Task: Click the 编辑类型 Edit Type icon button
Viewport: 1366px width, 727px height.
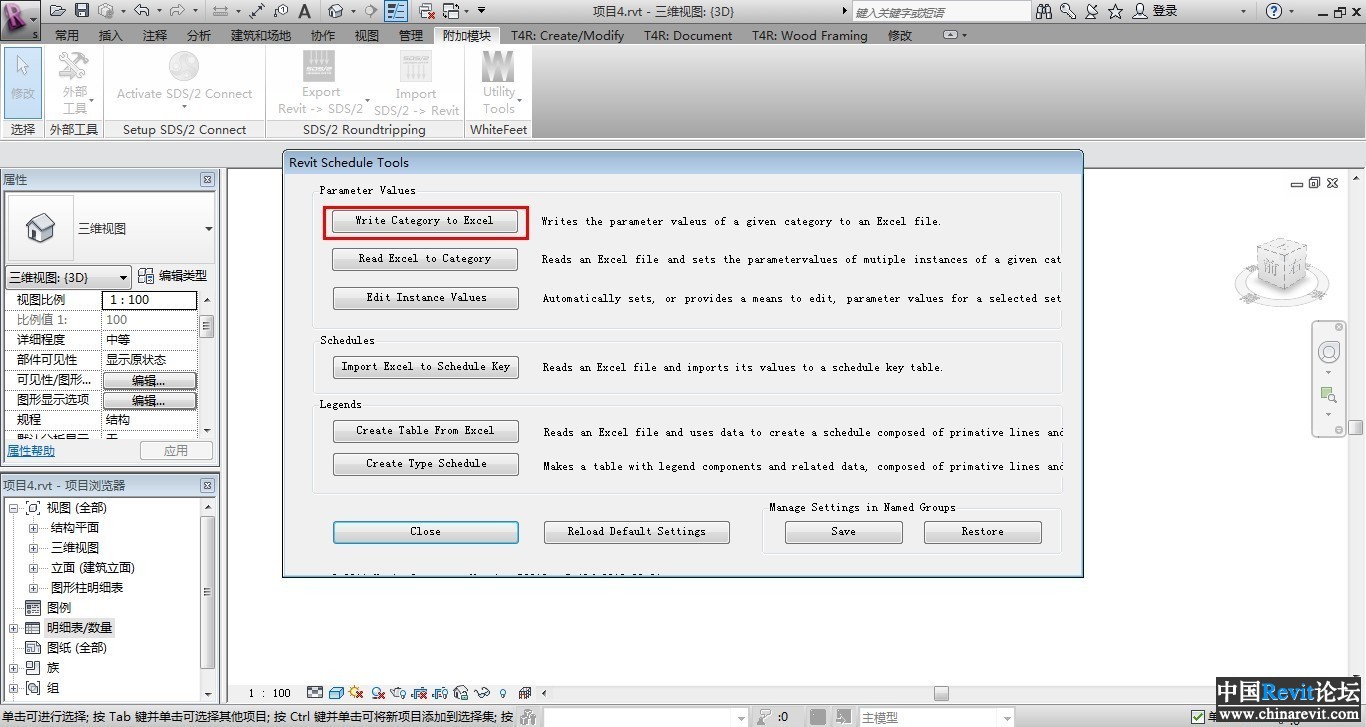Action: pyautogui.click(x=173, y=276)
